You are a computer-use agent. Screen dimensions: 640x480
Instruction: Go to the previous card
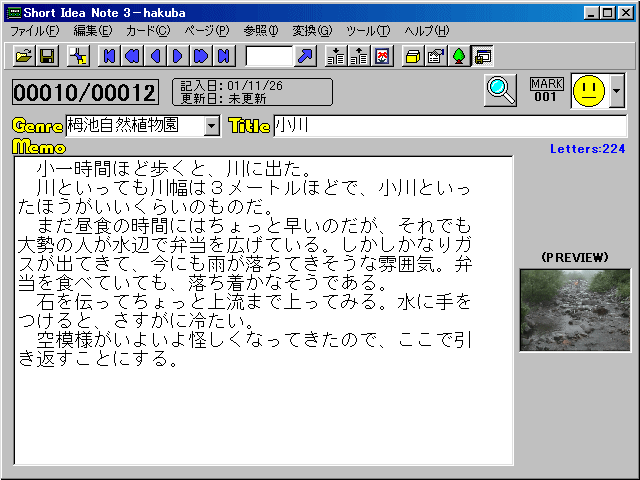point(155,56)
